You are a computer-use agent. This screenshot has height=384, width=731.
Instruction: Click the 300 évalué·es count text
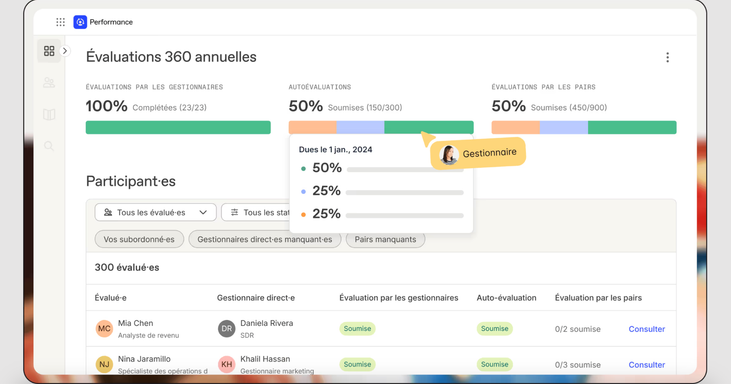[x=127, y=267]
